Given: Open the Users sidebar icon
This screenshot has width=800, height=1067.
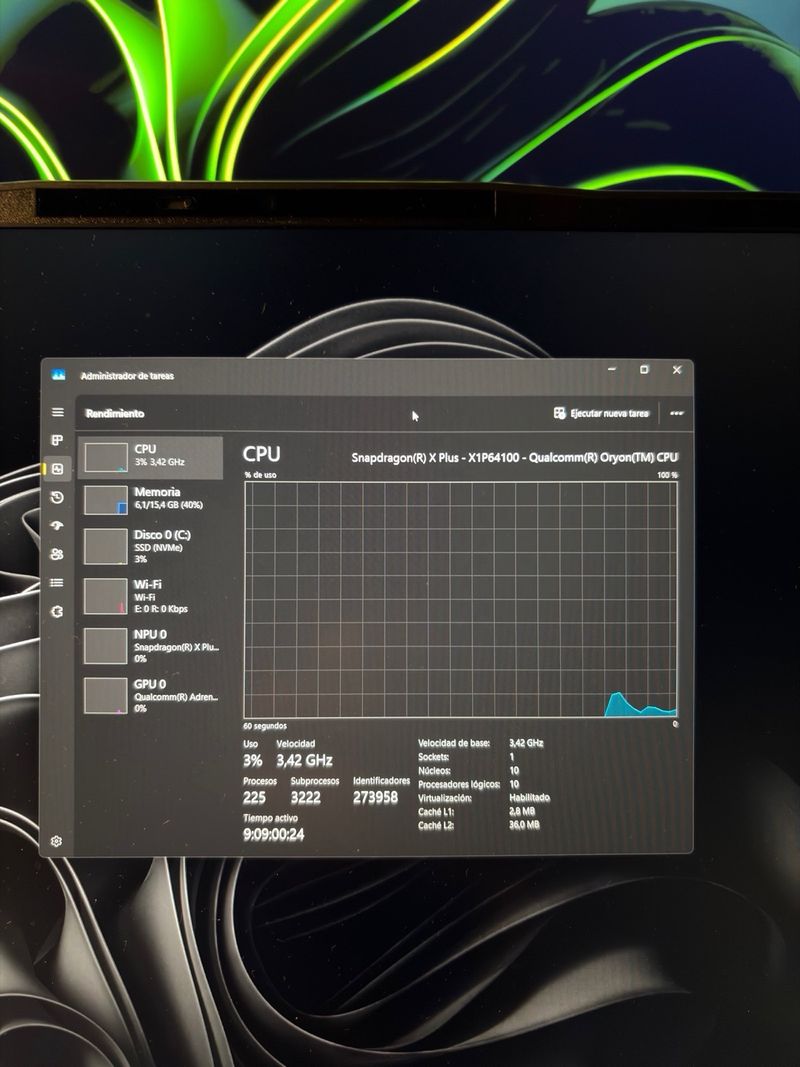Looking at the screenshot, I should pos(57,554).
